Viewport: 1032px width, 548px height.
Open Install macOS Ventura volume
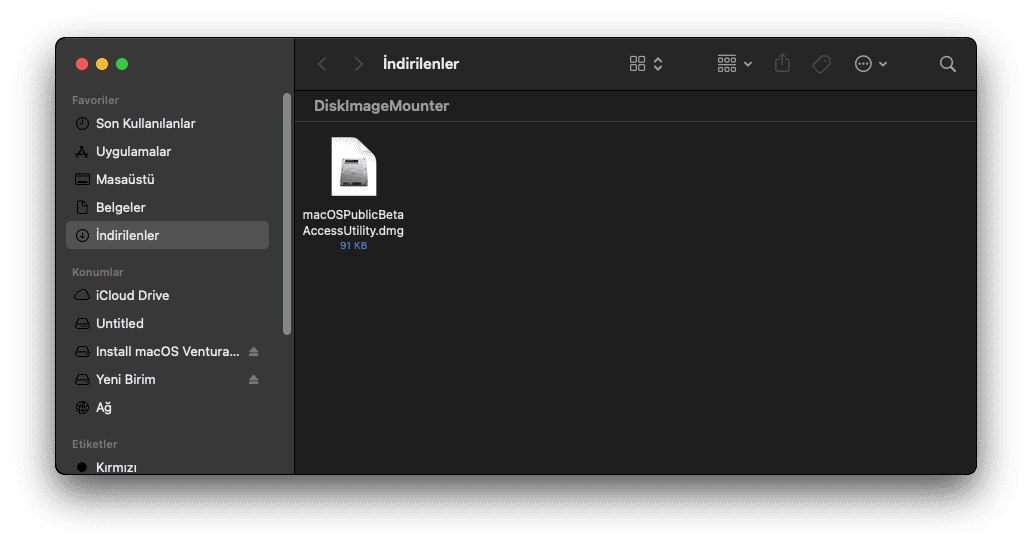168,351
